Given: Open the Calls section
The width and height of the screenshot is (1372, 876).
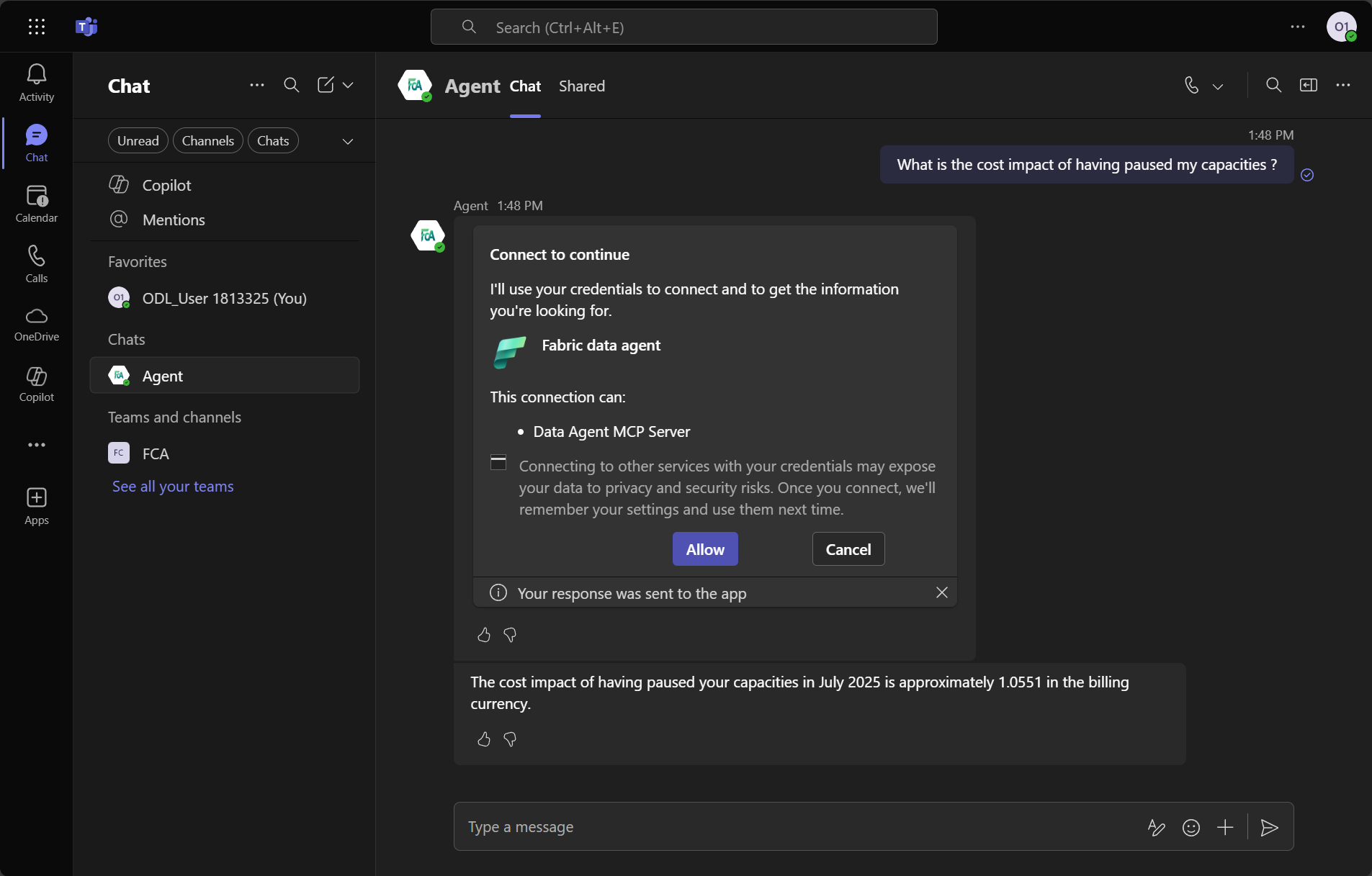Looking at the screenshot, I should coord(36,263).
